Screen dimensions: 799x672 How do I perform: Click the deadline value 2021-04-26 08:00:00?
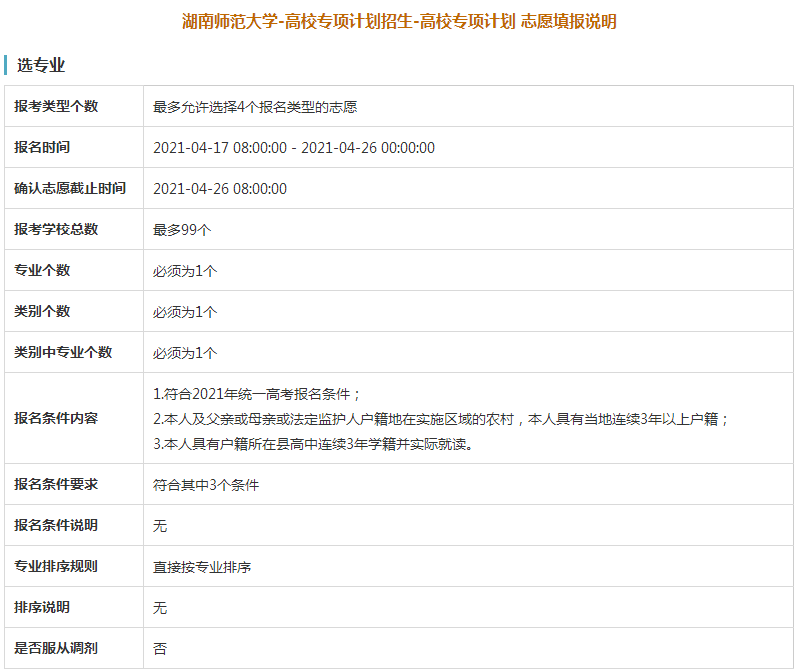coord(220,189)
